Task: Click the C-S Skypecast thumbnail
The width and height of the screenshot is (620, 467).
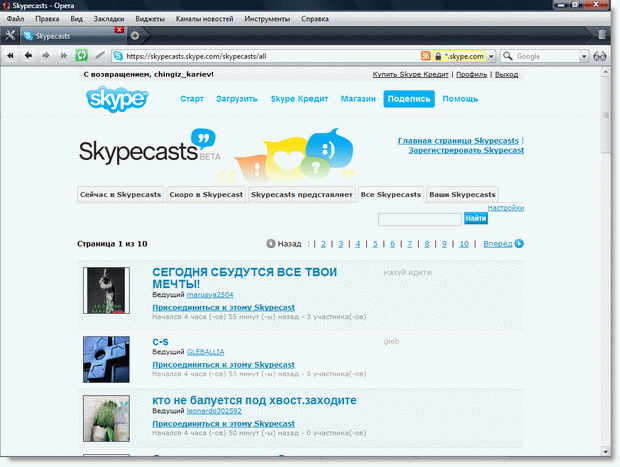Action: (x=106, y=359)
